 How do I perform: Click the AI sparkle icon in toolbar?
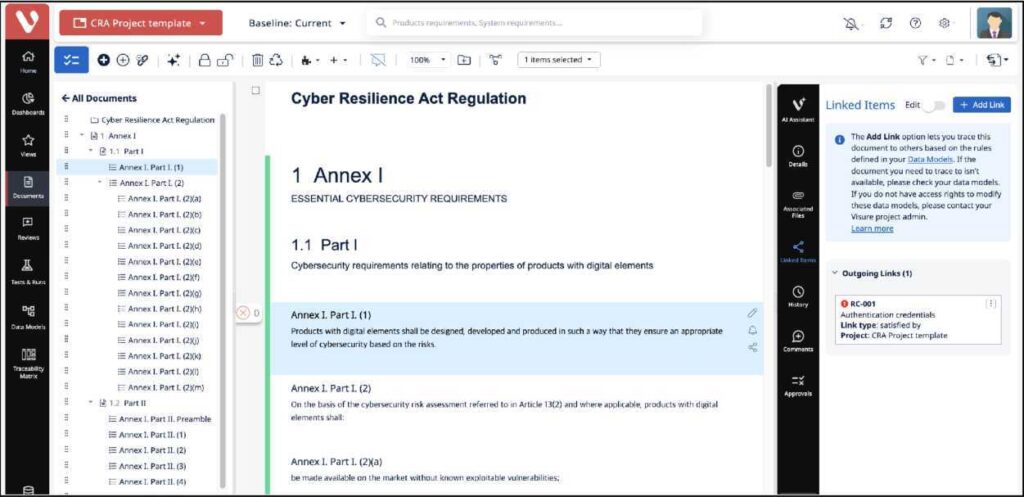click(173, 60)
